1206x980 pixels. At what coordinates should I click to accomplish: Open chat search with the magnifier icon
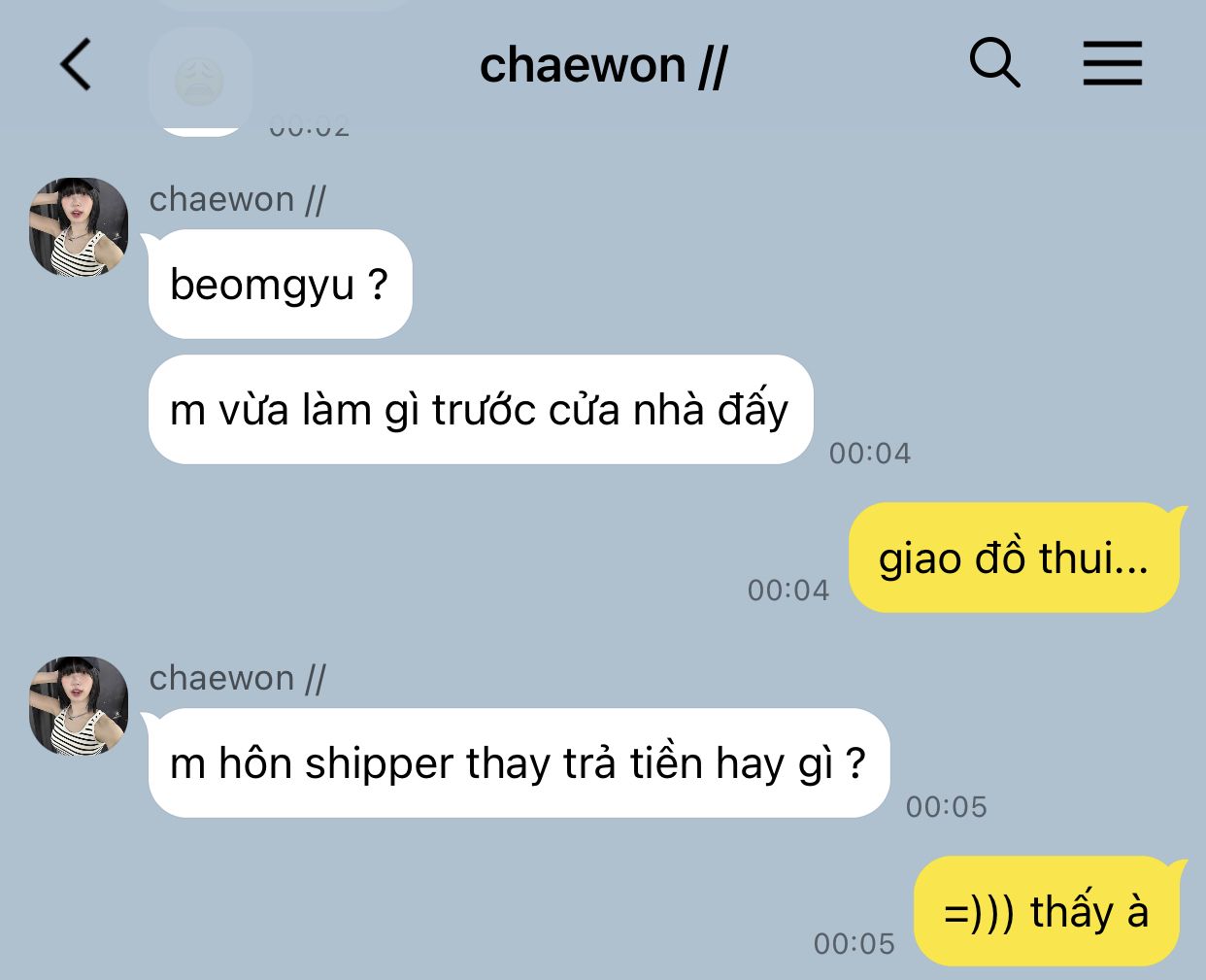point(994,63)
